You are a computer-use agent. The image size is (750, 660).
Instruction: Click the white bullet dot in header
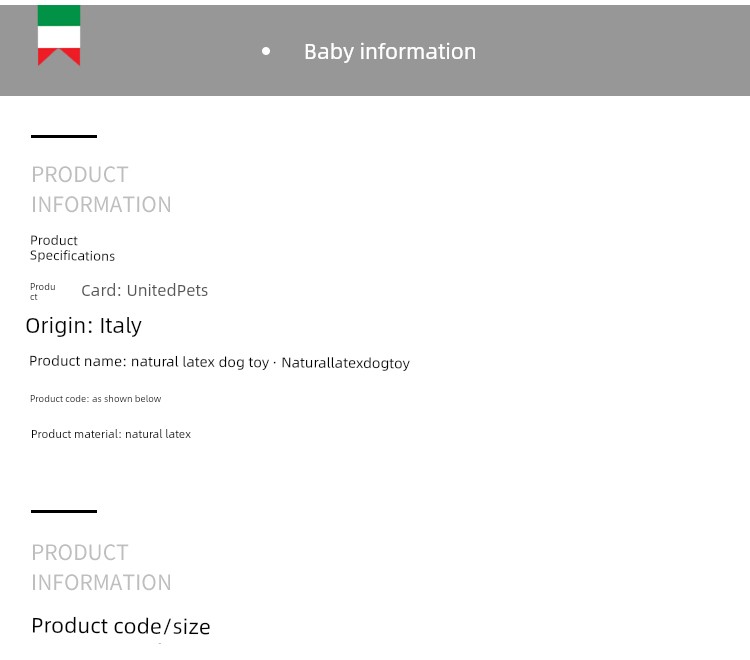pos(266,51)
